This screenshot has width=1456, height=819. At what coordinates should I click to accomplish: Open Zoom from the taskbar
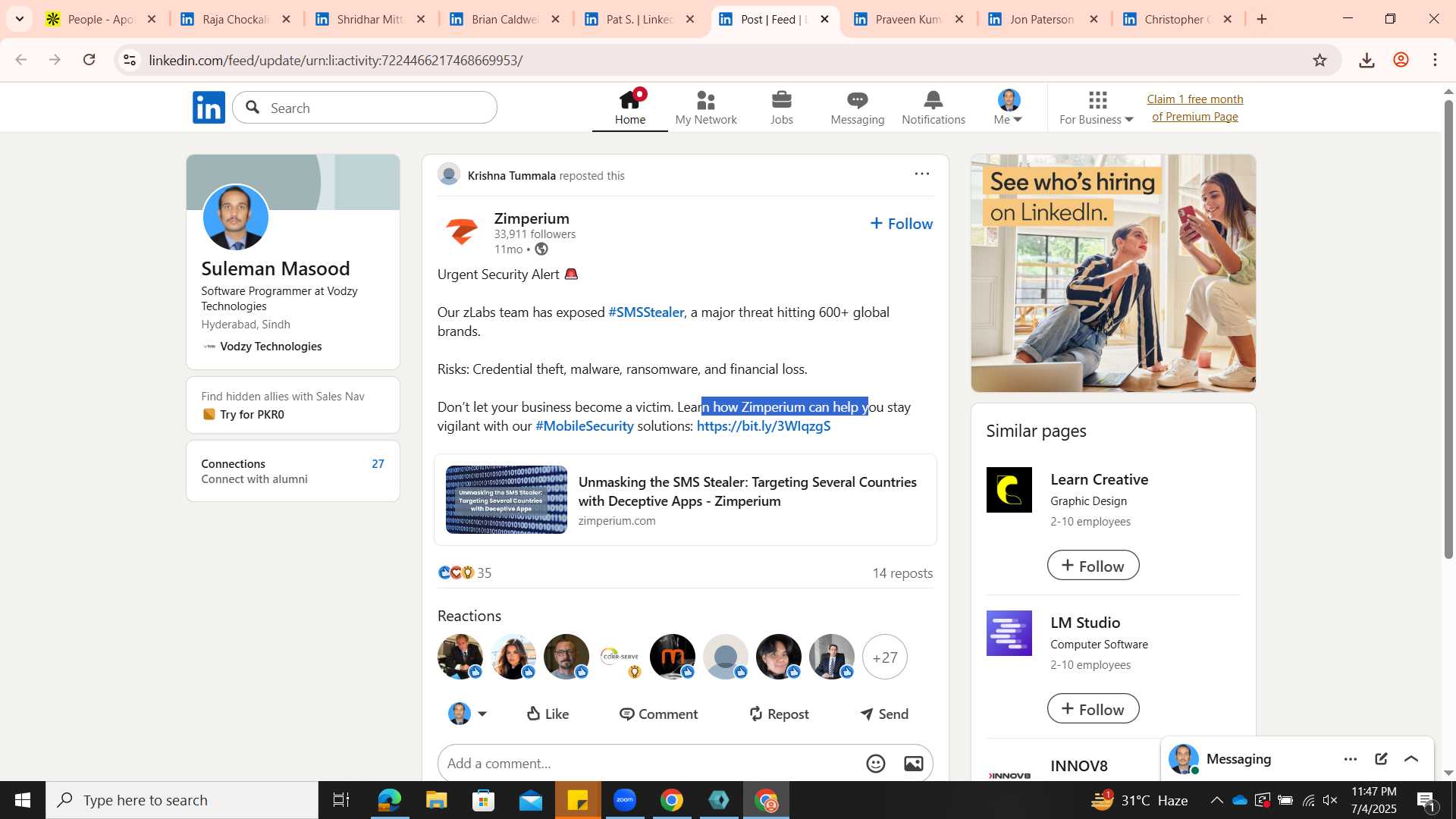(625, 800)
